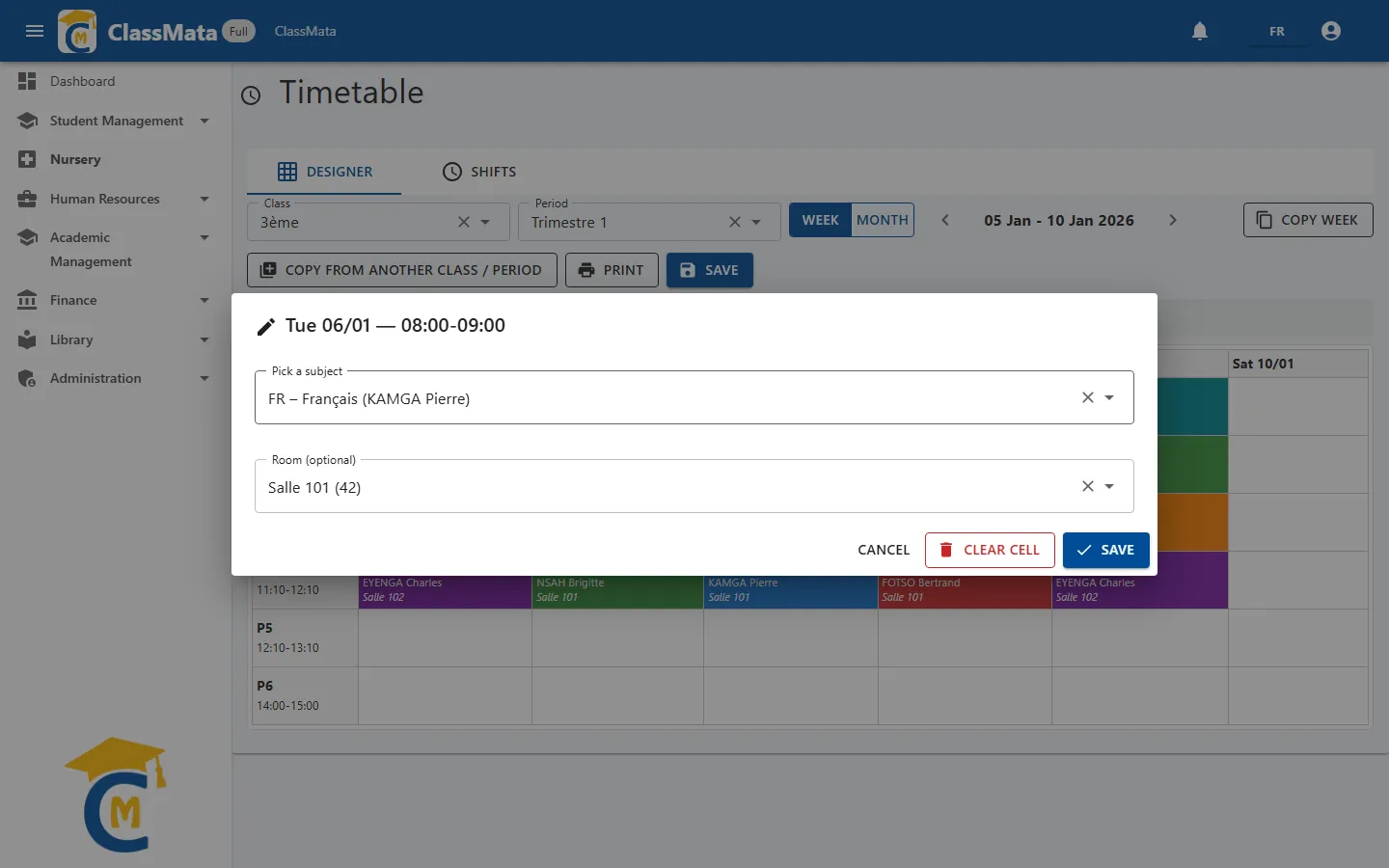Save the cell in the dialog
This screenshot has width=1389, height=868.
click(x=1106, y=550)
